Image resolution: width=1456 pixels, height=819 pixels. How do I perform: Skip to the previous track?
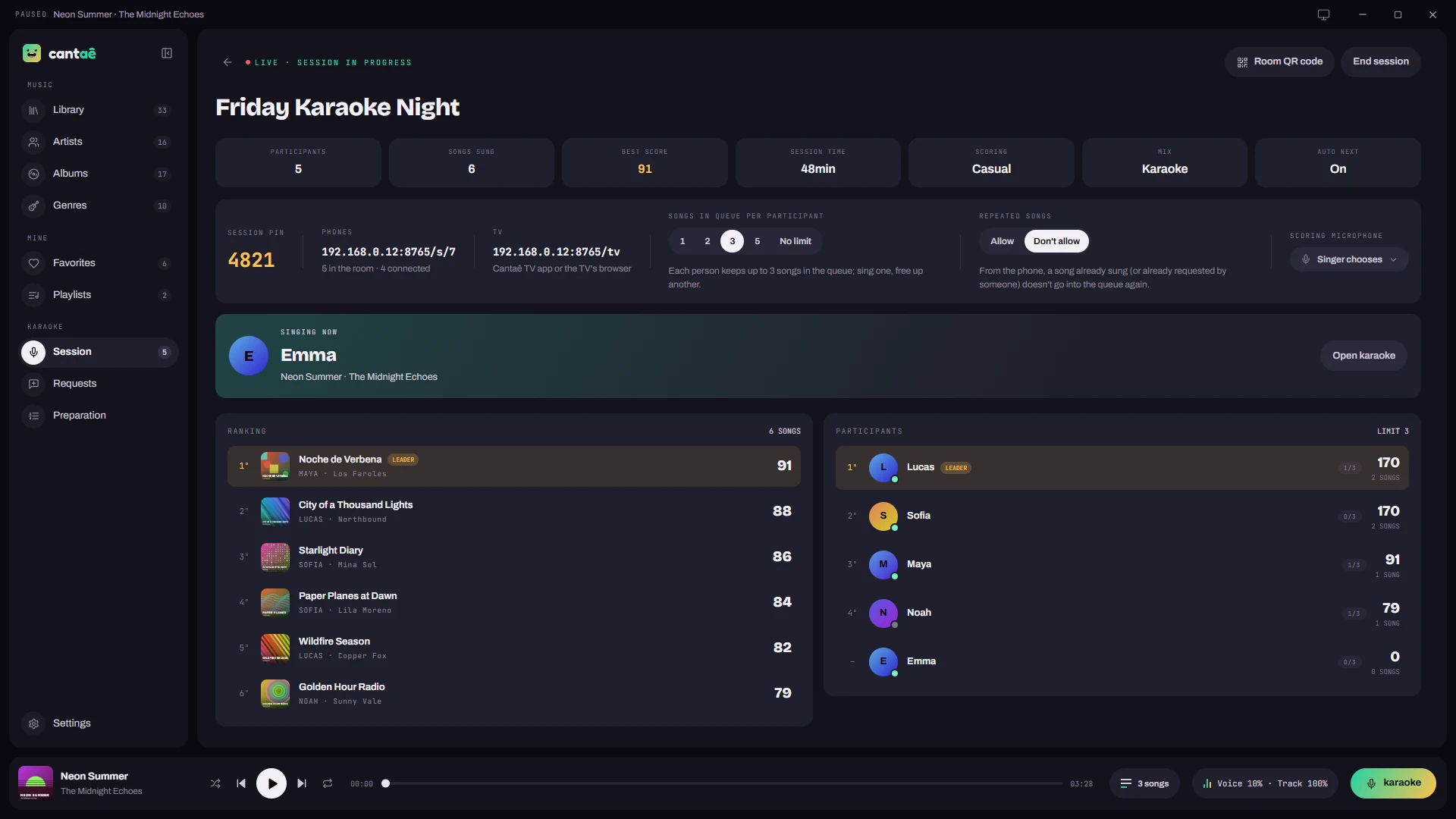pyautogui.click(x=241, y=783)
